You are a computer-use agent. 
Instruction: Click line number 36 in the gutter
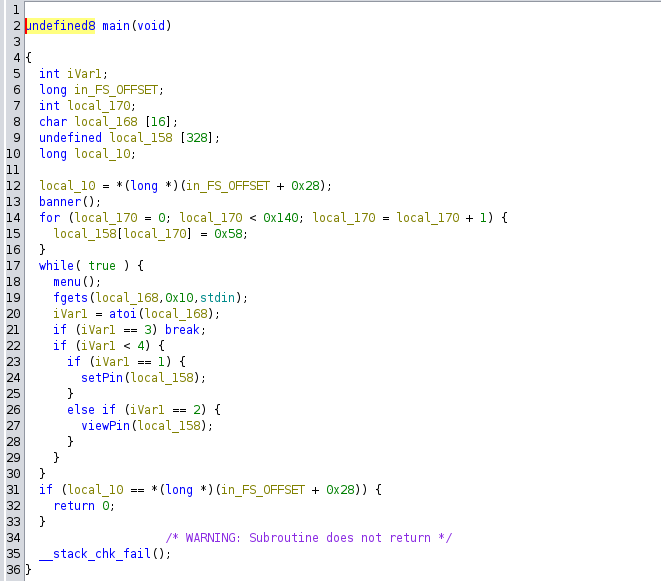[x=13, y=570]
